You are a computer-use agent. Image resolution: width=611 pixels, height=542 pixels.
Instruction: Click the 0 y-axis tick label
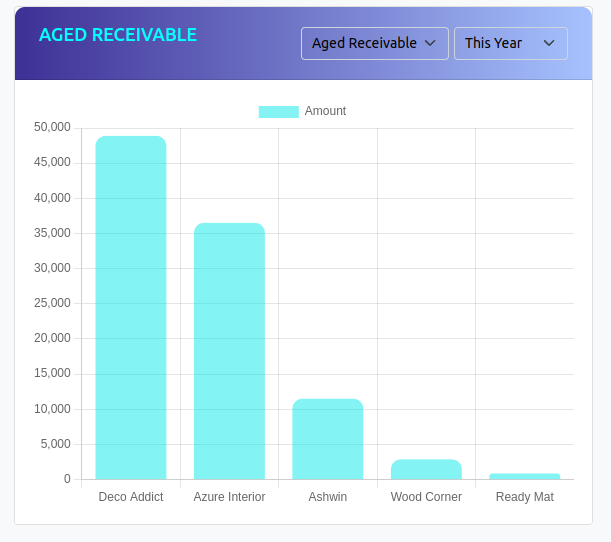(67, 479)
